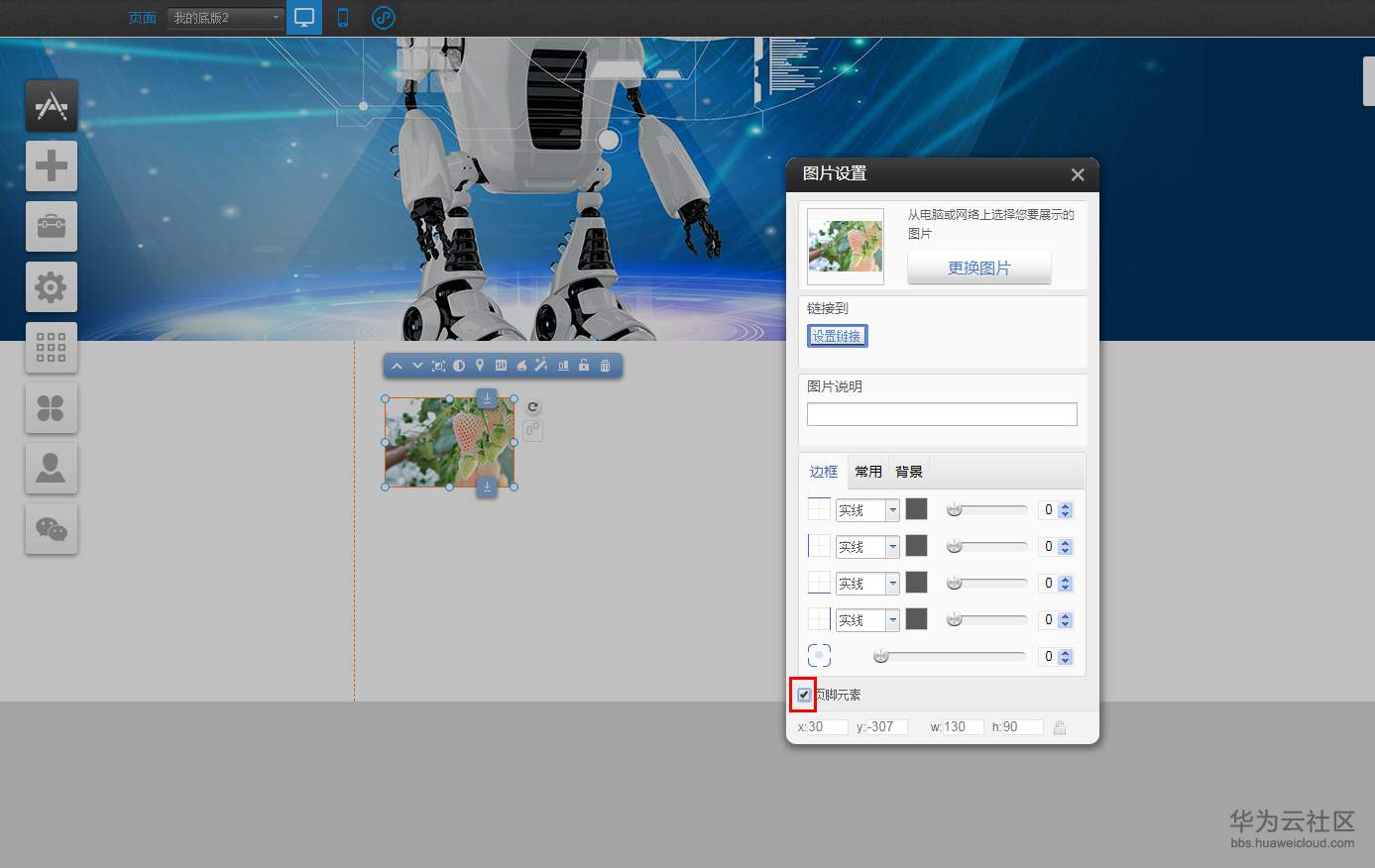Screen dimensions: 1375x868
Task: Pick the right border color swatch
Action: [917, 619]
